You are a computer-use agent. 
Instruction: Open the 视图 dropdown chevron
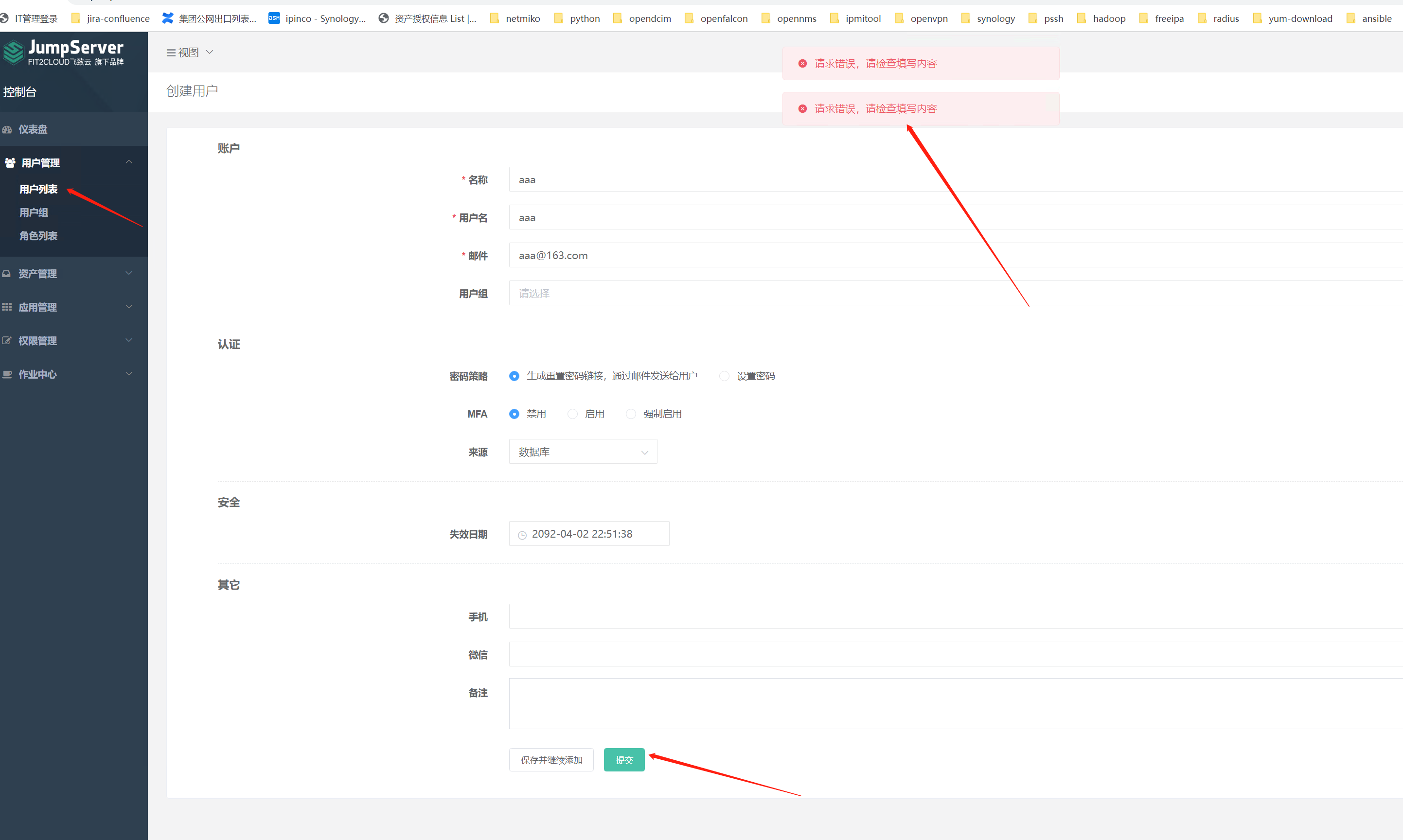pos(210,52)
